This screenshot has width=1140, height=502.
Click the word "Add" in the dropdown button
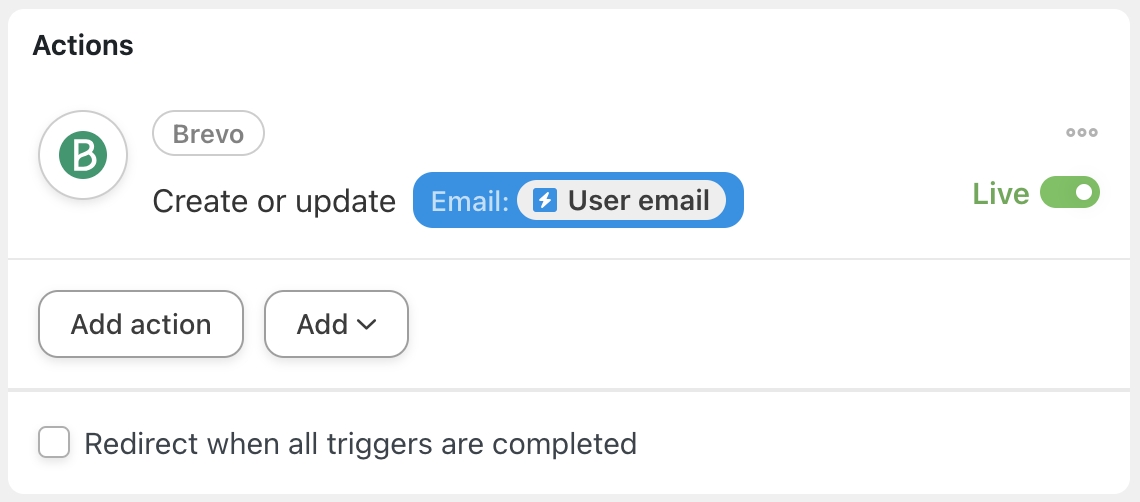[x=322, y=324]
